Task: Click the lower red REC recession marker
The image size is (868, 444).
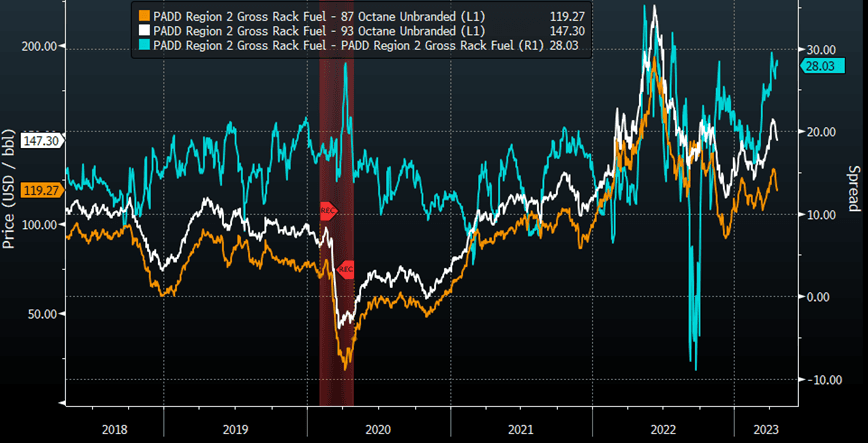Action: [345, 270]
